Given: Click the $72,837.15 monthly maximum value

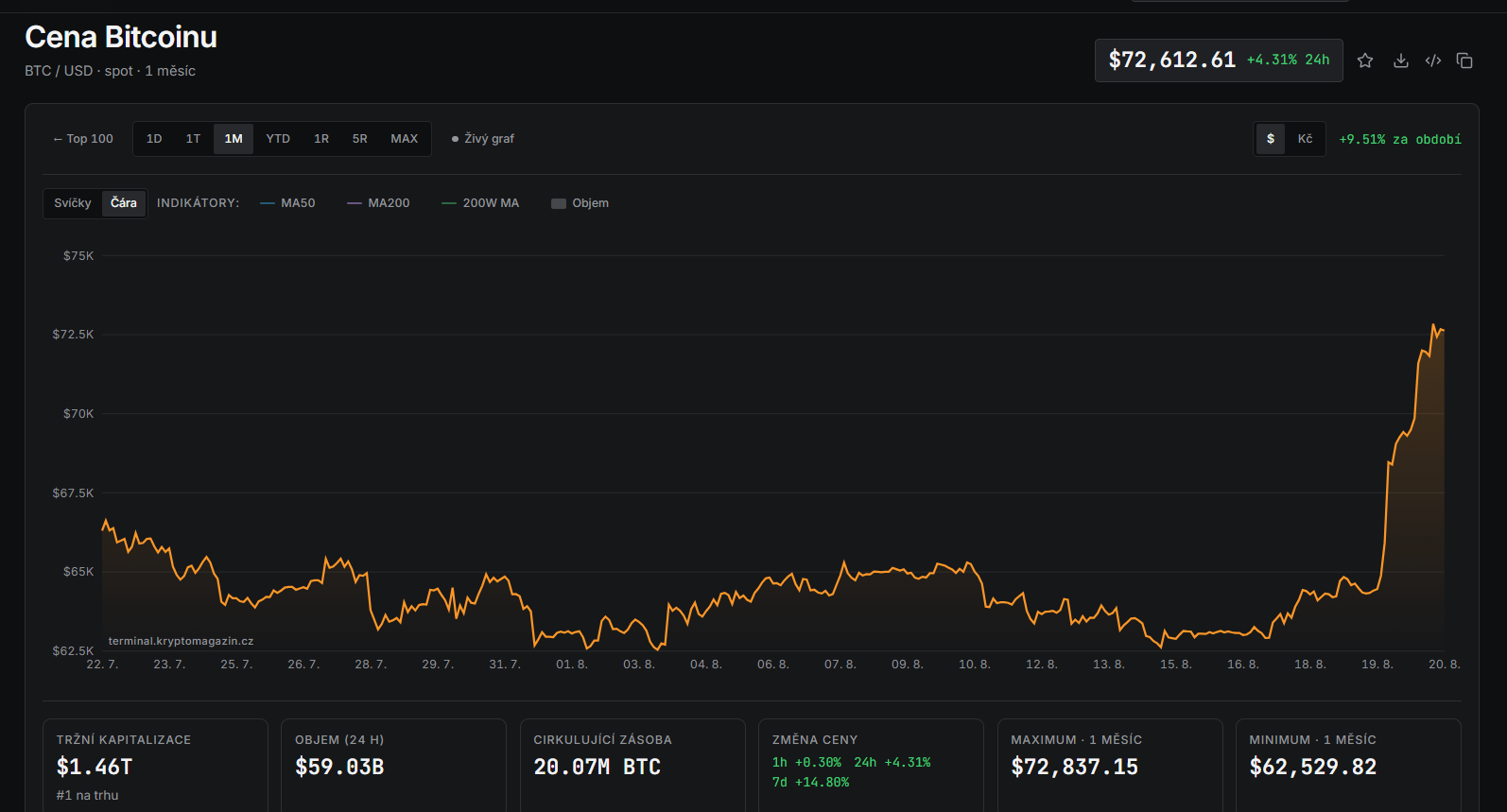Looking at the screenshot, I should (1075, 767).
